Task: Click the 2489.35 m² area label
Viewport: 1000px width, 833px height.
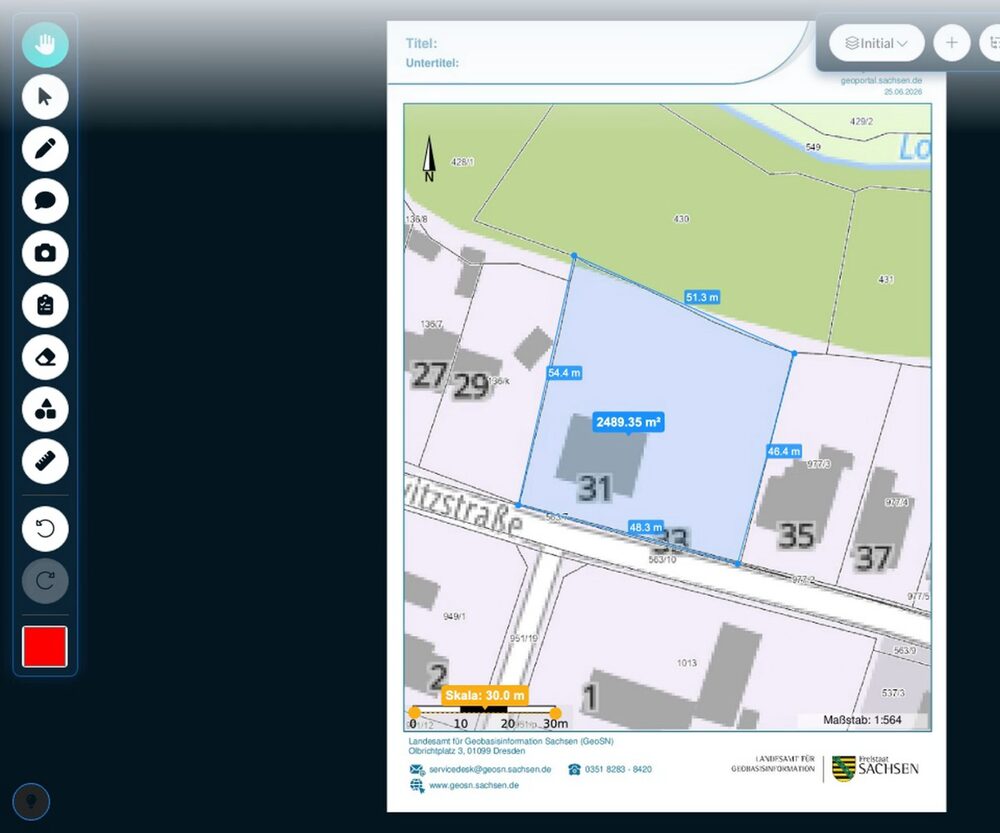Action: coord(628,422)
